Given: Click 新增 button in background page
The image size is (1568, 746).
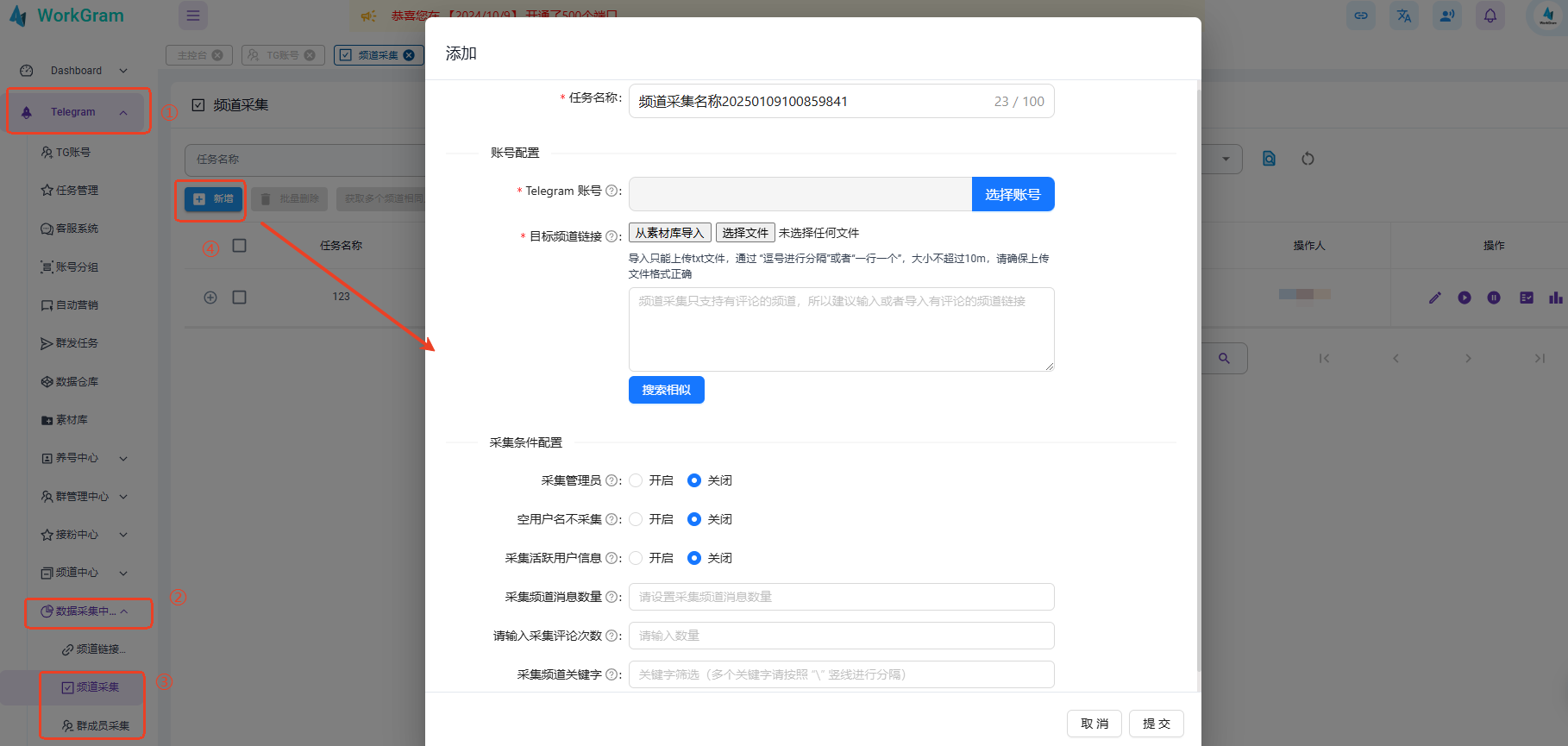Looking at the screenshot, I should pos(213,199).
